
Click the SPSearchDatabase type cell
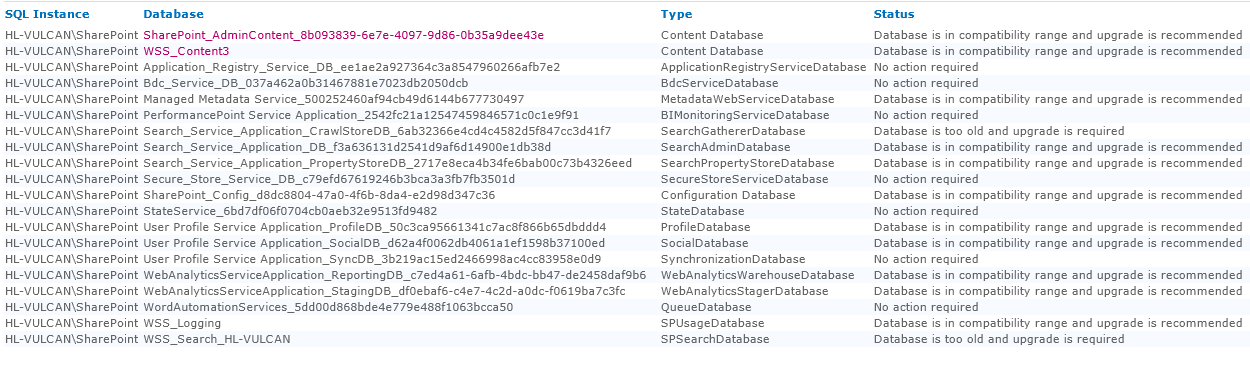coord(715,339)
